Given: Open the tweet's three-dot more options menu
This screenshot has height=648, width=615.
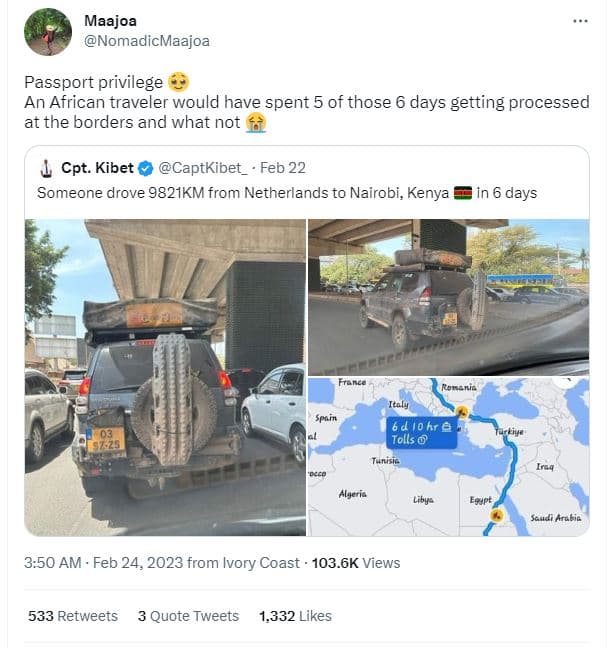Looking at the screenshot, I should pos(580,21).
